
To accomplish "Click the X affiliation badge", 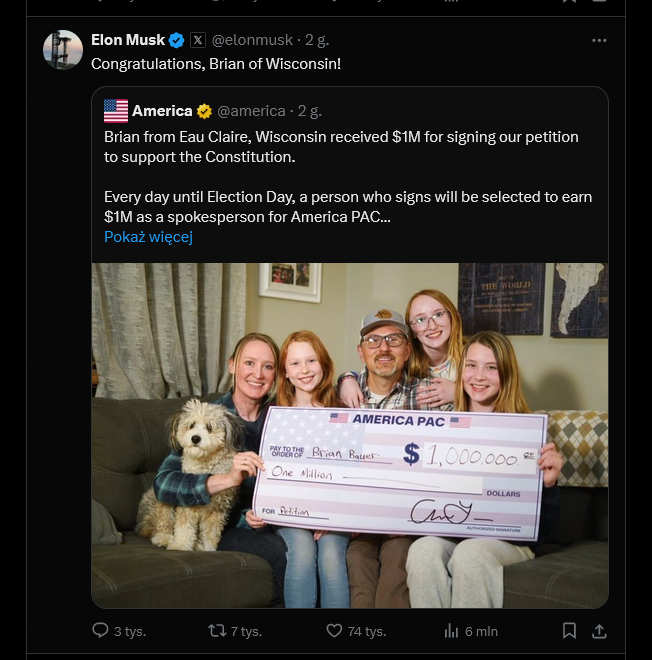I will click(198, 40).
